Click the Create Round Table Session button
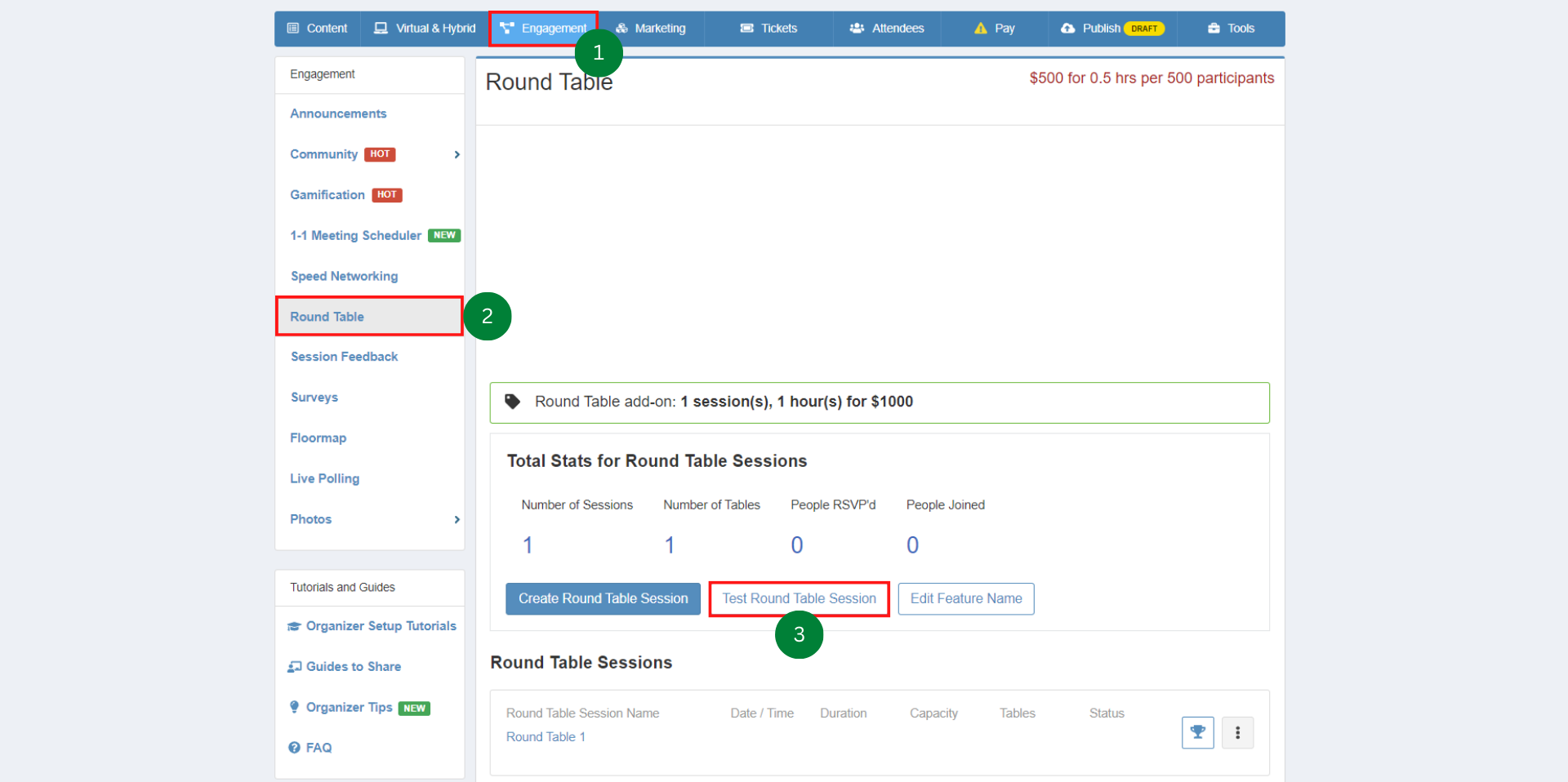This screenshot has width=1568, height=782. click(602, 598)
